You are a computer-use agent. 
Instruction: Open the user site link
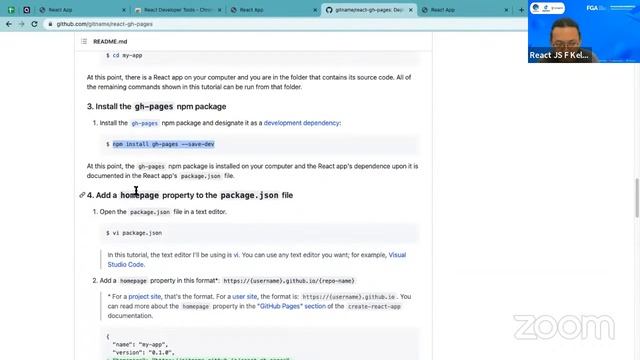click(244, 296)
